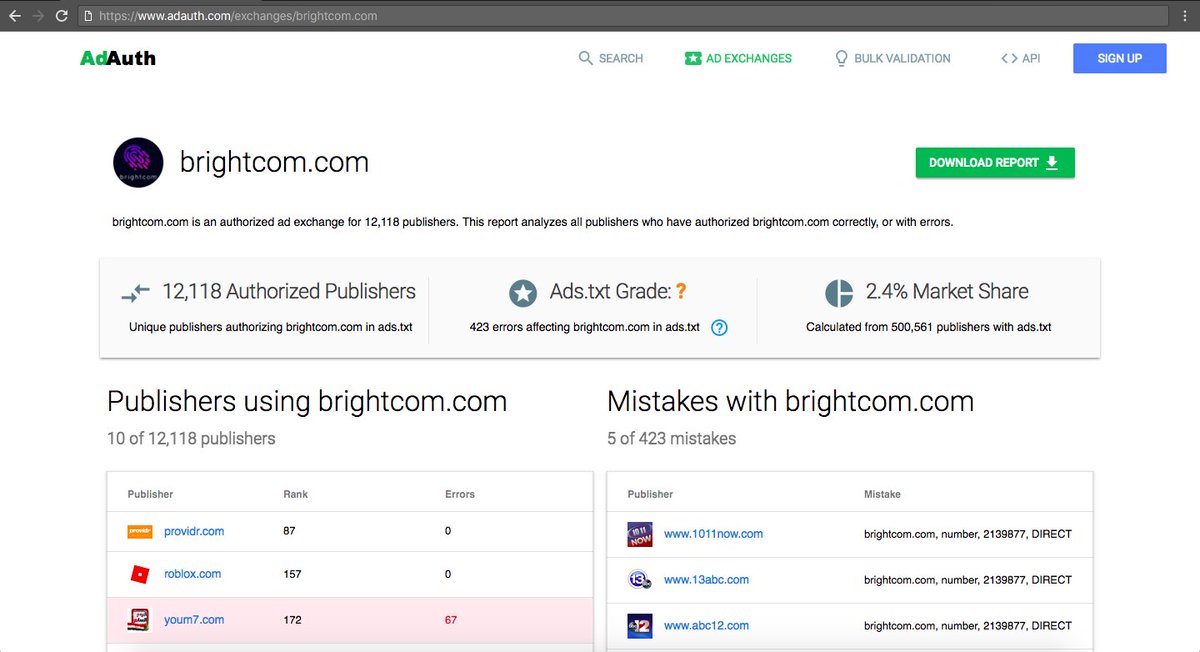Click the DOWNLOAD REPORT button
This screenshot has height=652, width=1200.
click(994, 162)
